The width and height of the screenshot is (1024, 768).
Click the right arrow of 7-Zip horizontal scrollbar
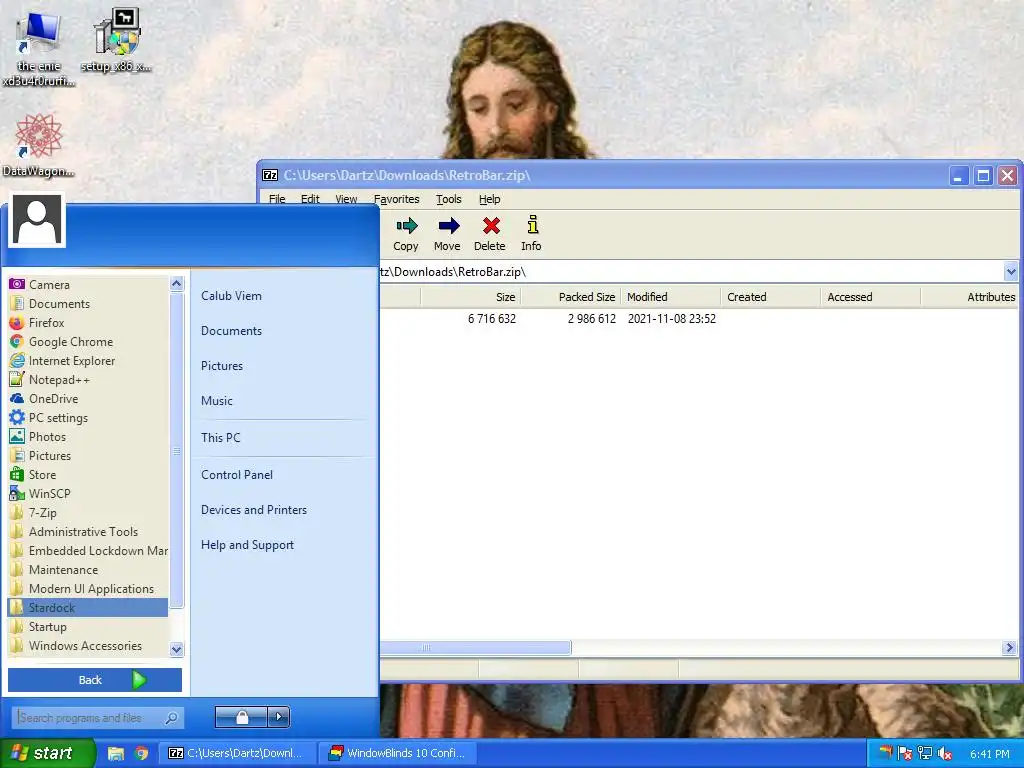pyautogui.click(x=1010, y=648)
